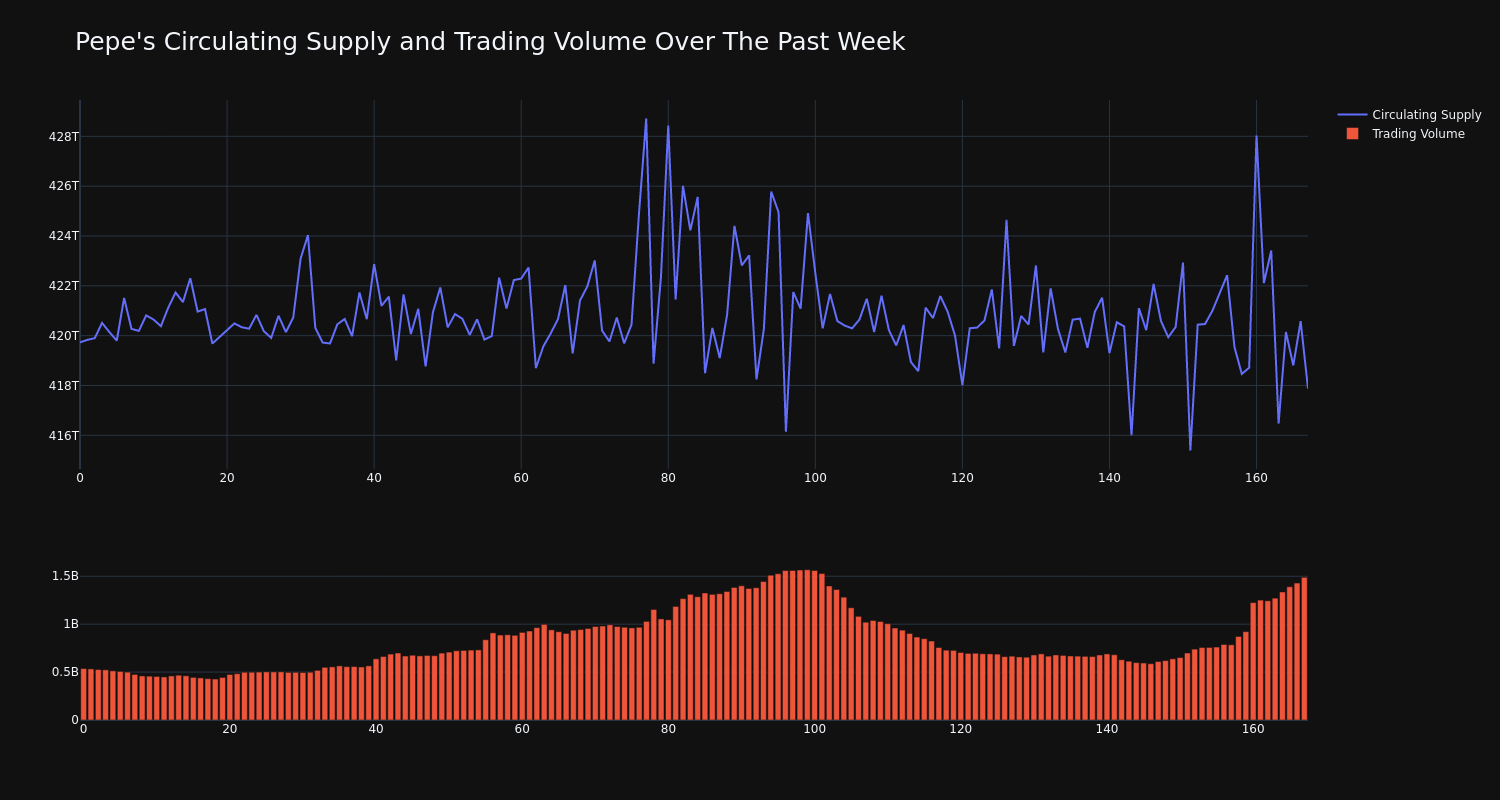Click the supply line spike near hour 160
Viewport: 1500px width, 800px height.
pyautogui.click(x=1256, y=137)
